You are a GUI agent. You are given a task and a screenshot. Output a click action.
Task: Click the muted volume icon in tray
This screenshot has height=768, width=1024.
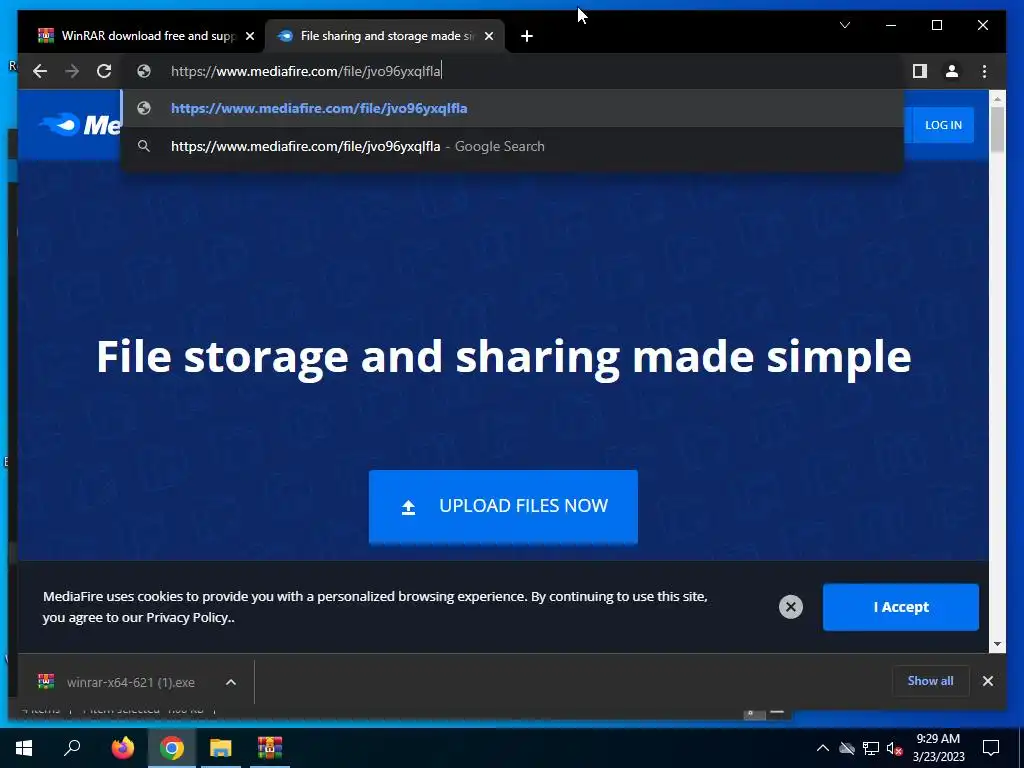point(894,748)
